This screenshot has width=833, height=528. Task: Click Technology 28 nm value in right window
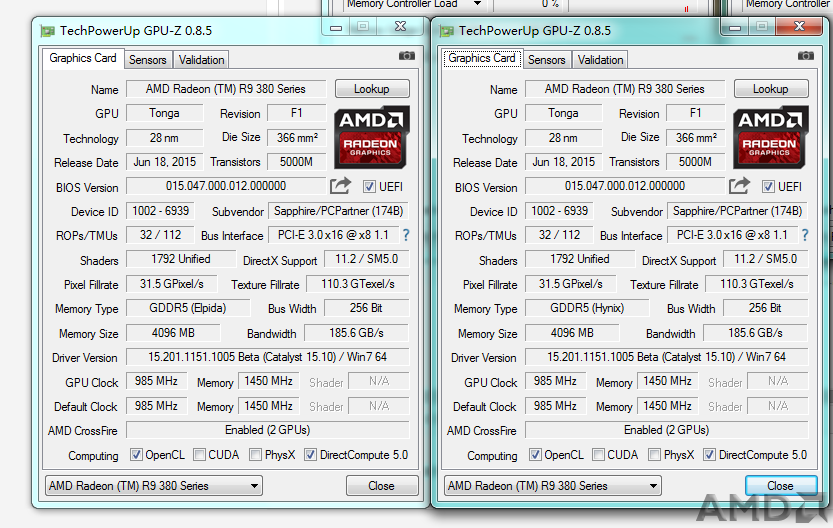pyautogui.click(x=563, y=138)
